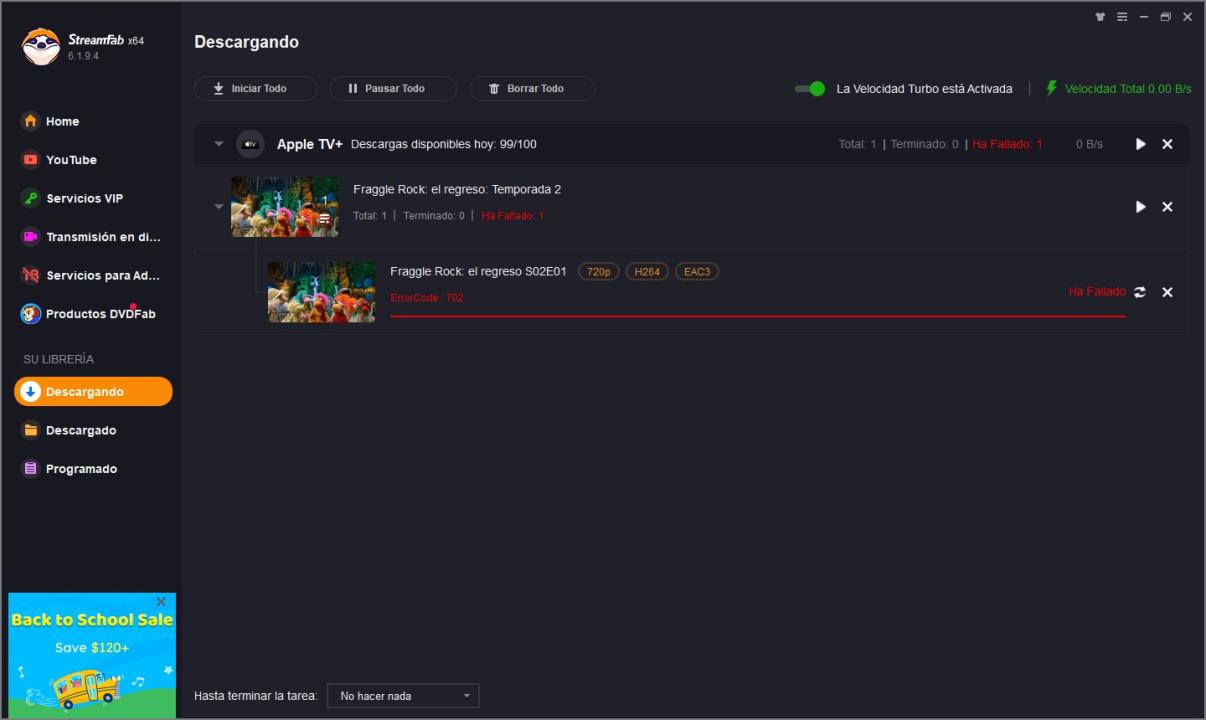Click Pausar Todo button

click(x=393, y=89)
